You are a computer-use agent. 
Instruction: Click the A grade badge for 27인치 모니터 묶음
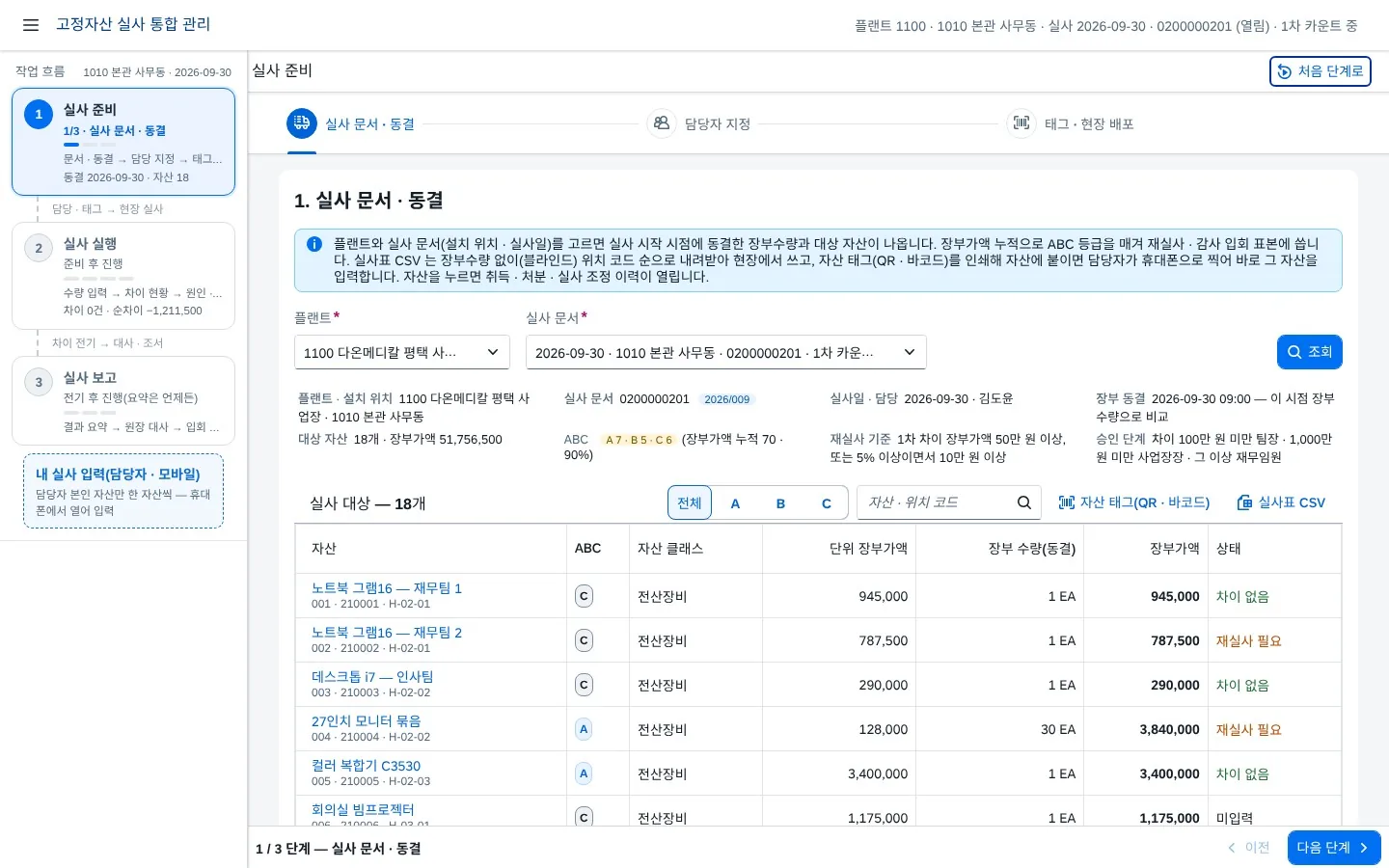click(x=584, y=729)
